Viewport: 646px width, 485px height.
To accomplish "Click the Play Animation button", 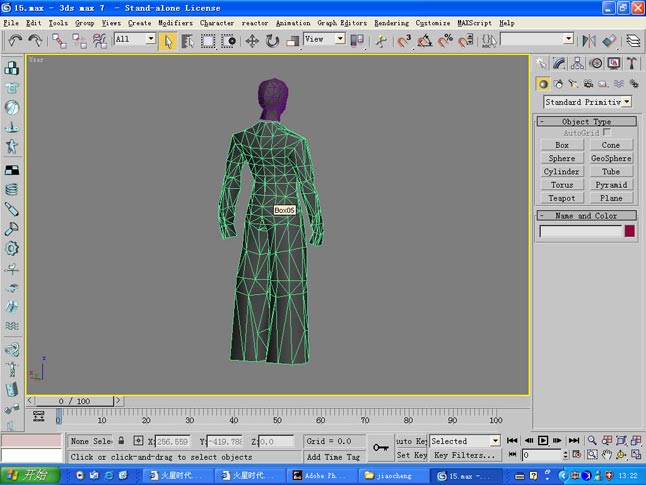I will pyautogui.click(x=543, y=440).
